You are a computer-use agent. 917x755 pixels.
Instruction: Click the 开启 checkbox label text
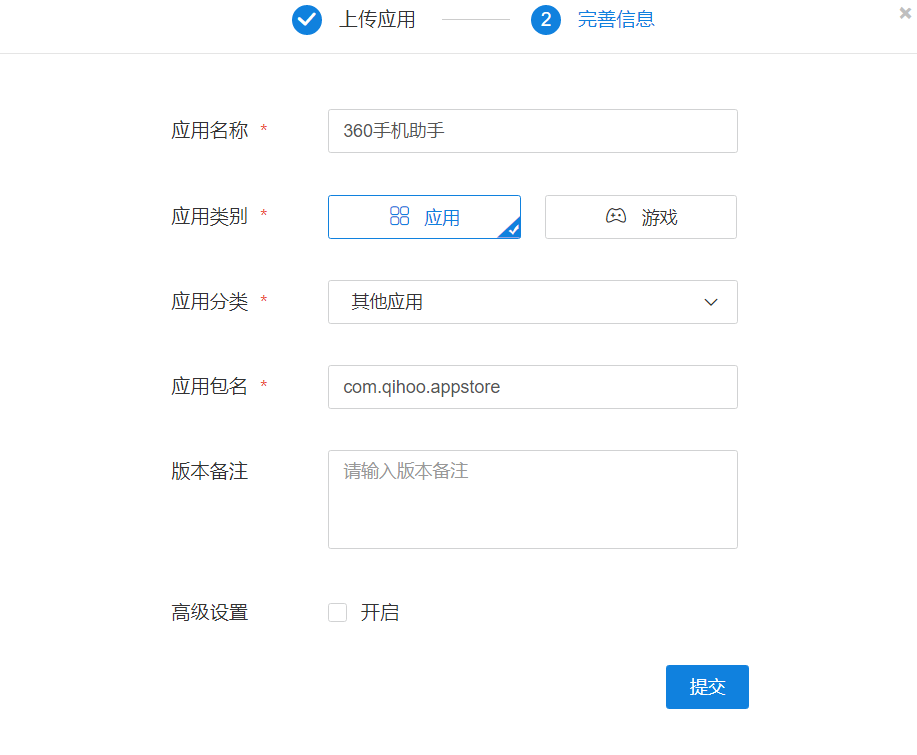380,612
